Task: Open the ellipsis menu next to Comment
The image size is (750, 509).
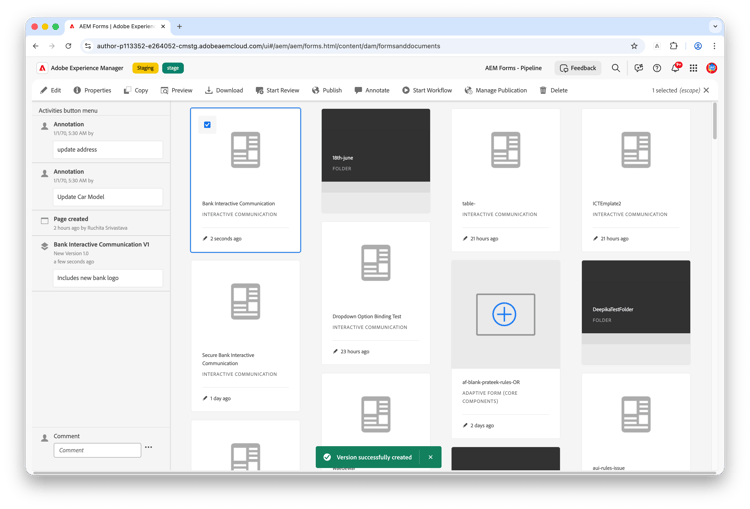Action: pos(148,447)
